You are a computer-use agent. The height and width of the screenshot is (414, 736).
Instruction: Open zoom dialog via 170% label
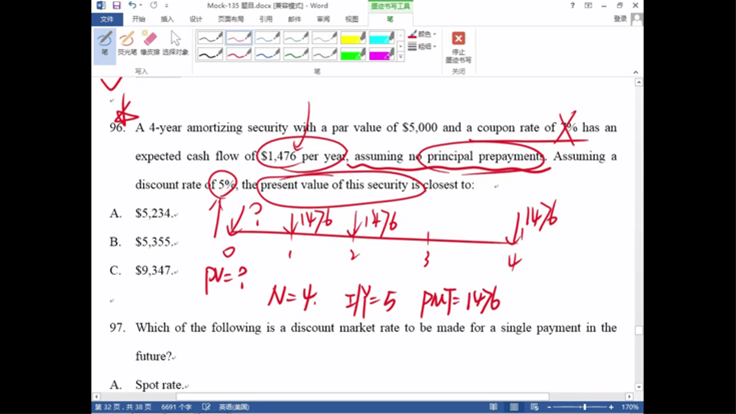coord(630,407)
